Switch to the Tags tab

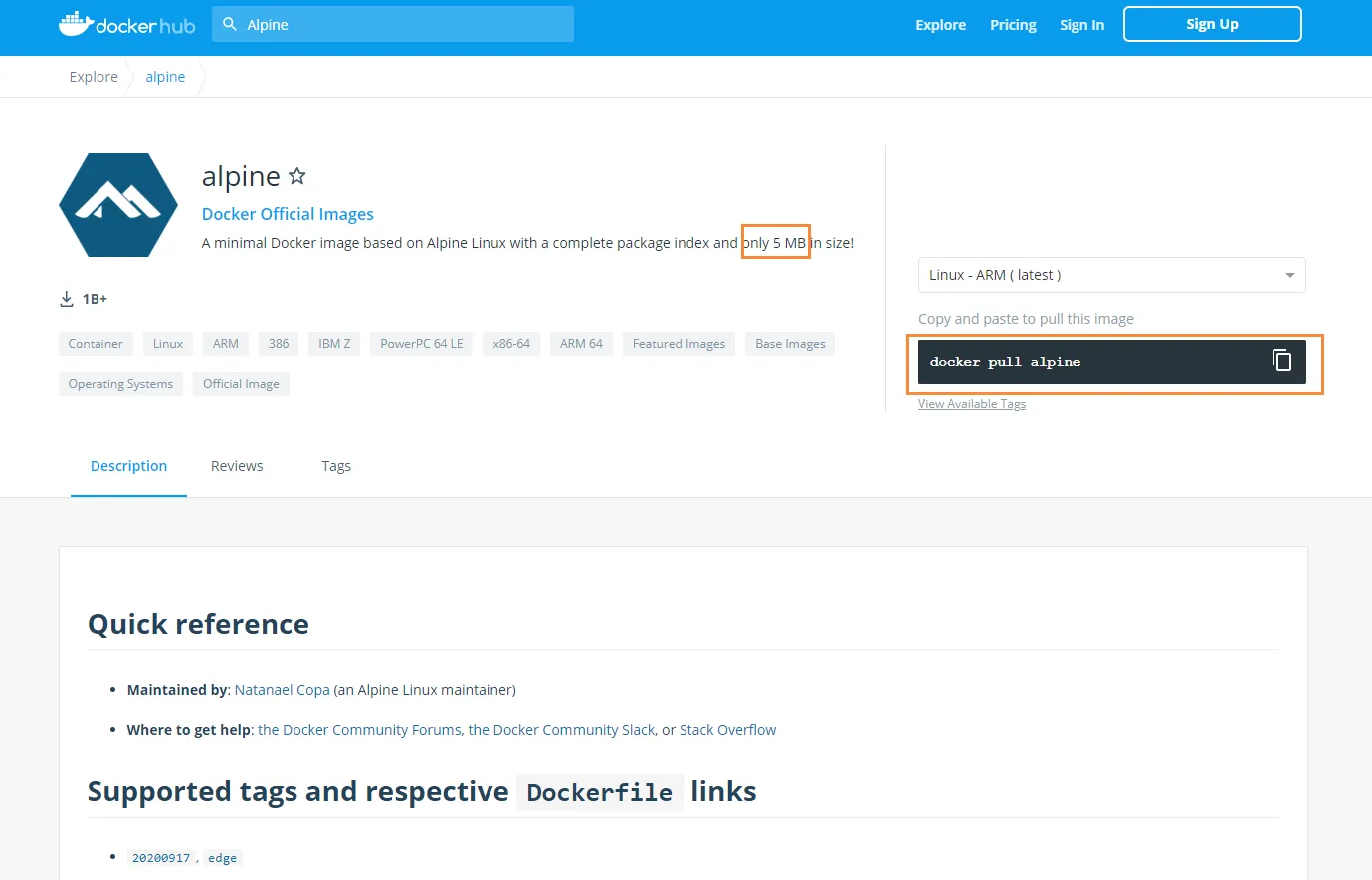tap(336, 466)
